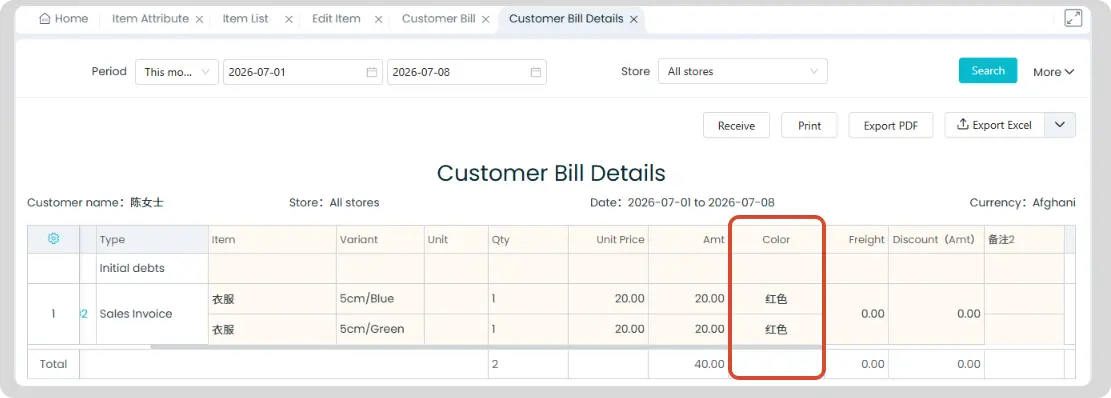Click the fullscreen expand icon
Screen dimensions: 1111x398
[x=1073, y=18]
